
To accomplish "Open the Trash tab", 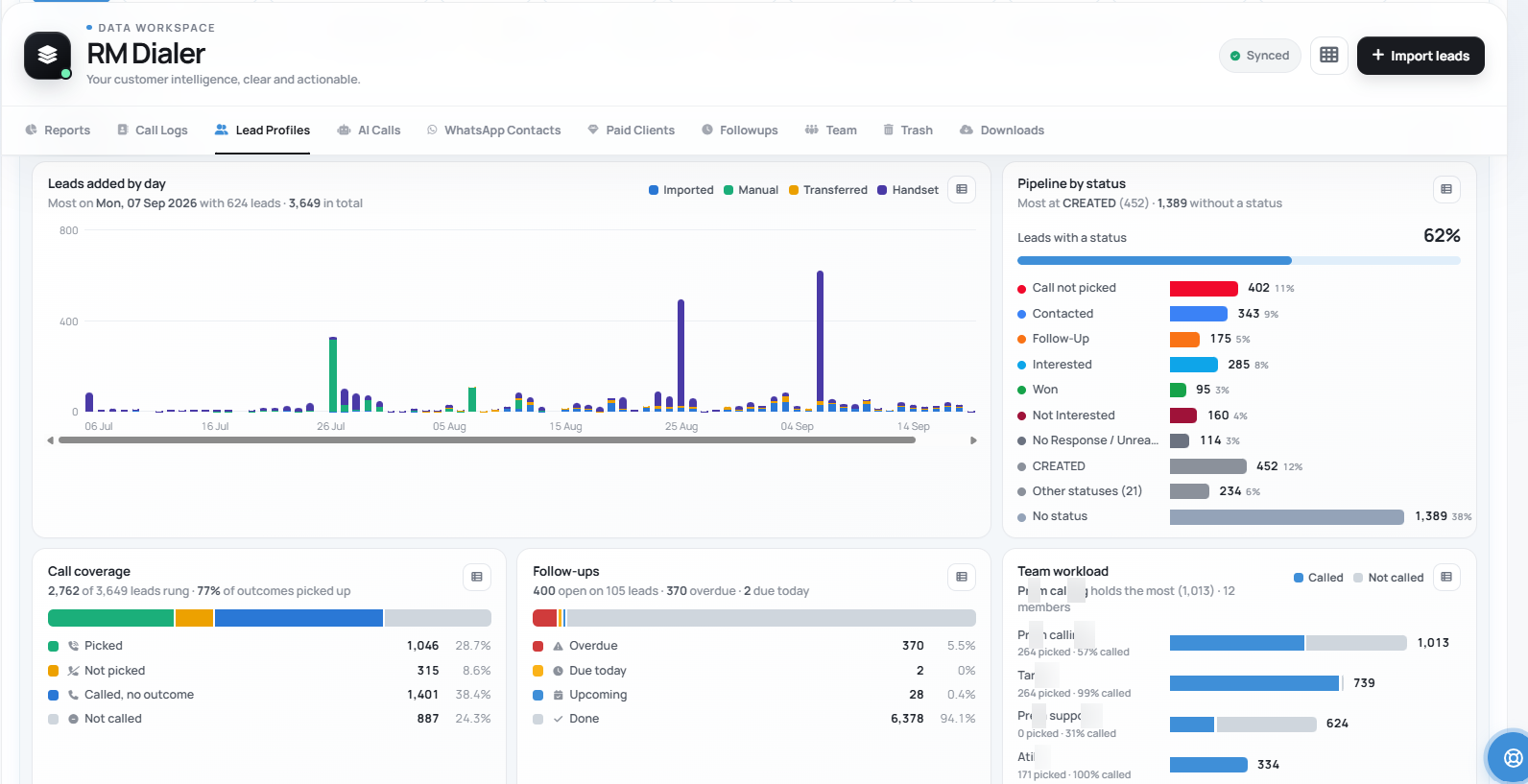I will pos(908,131).
